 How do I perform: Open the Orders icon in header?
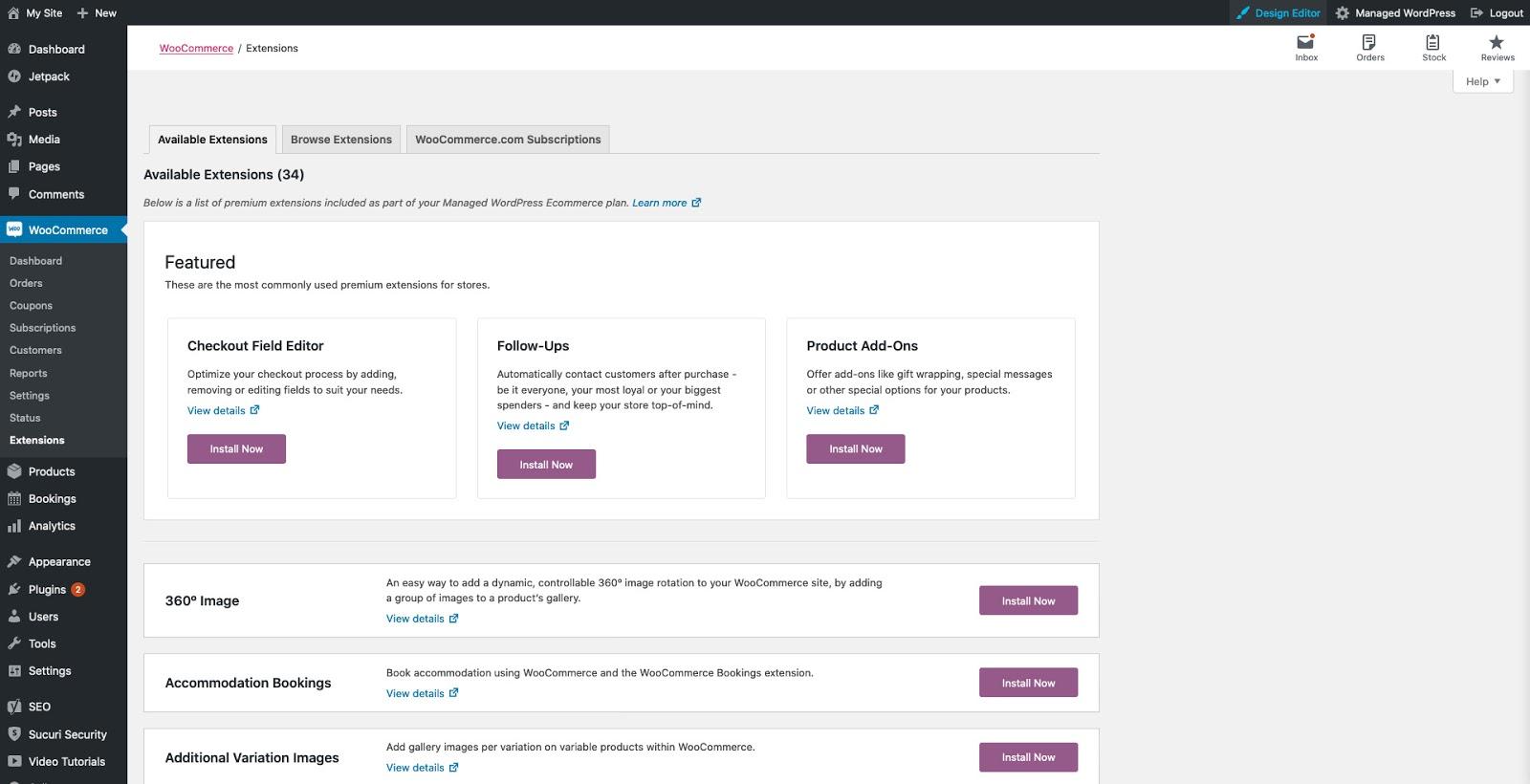pos(1369,42)
